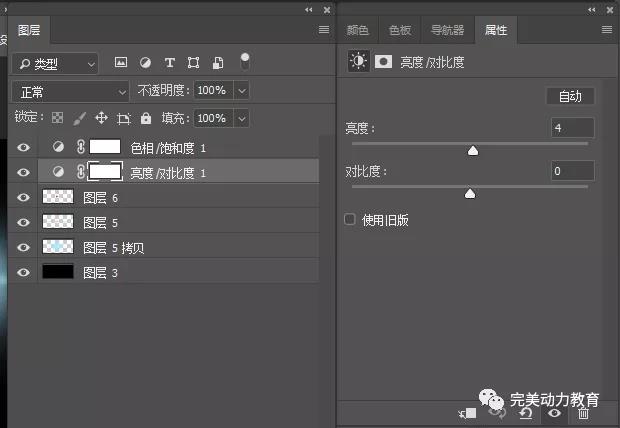Click the lock transparent pixels icon

[58, 118]
